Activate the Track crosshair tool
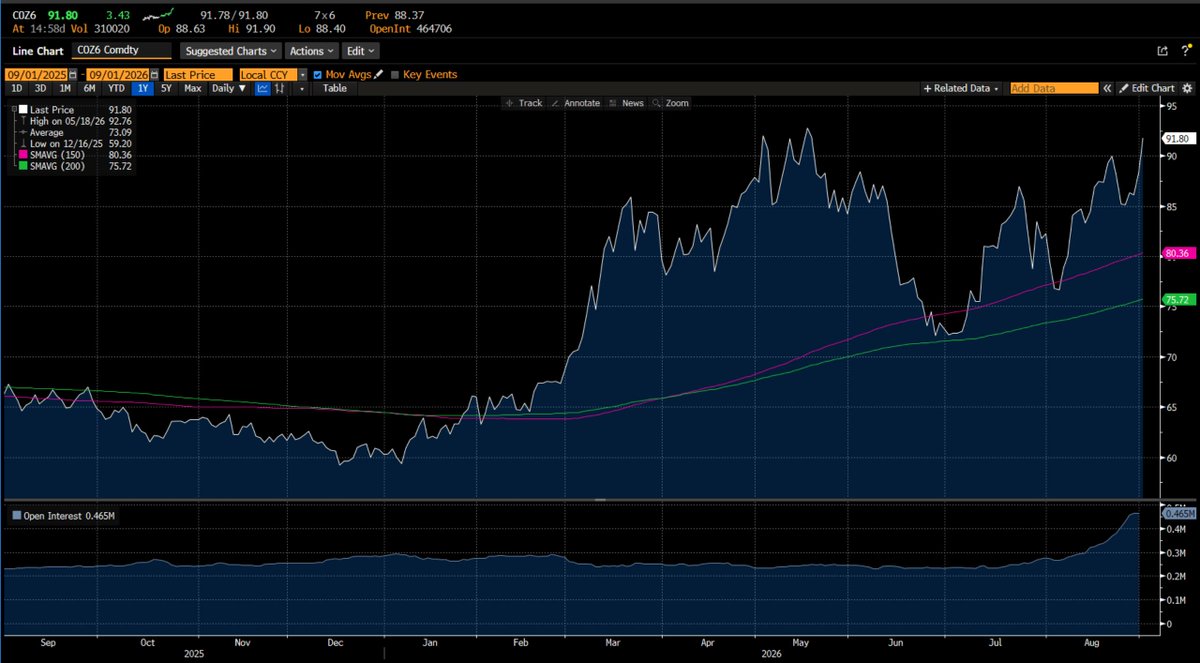 pyautogui.click(x=524, y=103)
